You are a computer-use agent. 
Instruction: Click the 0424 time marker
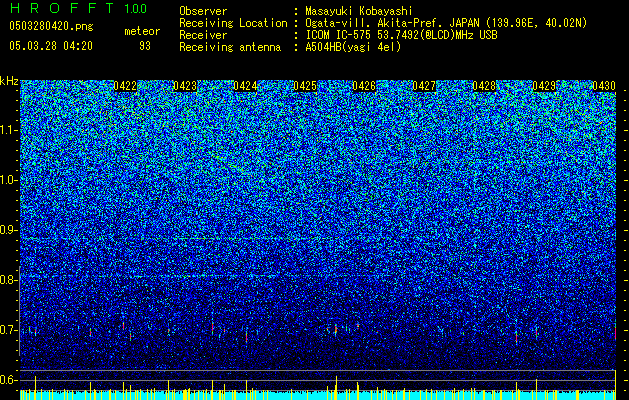coord(245,86)
